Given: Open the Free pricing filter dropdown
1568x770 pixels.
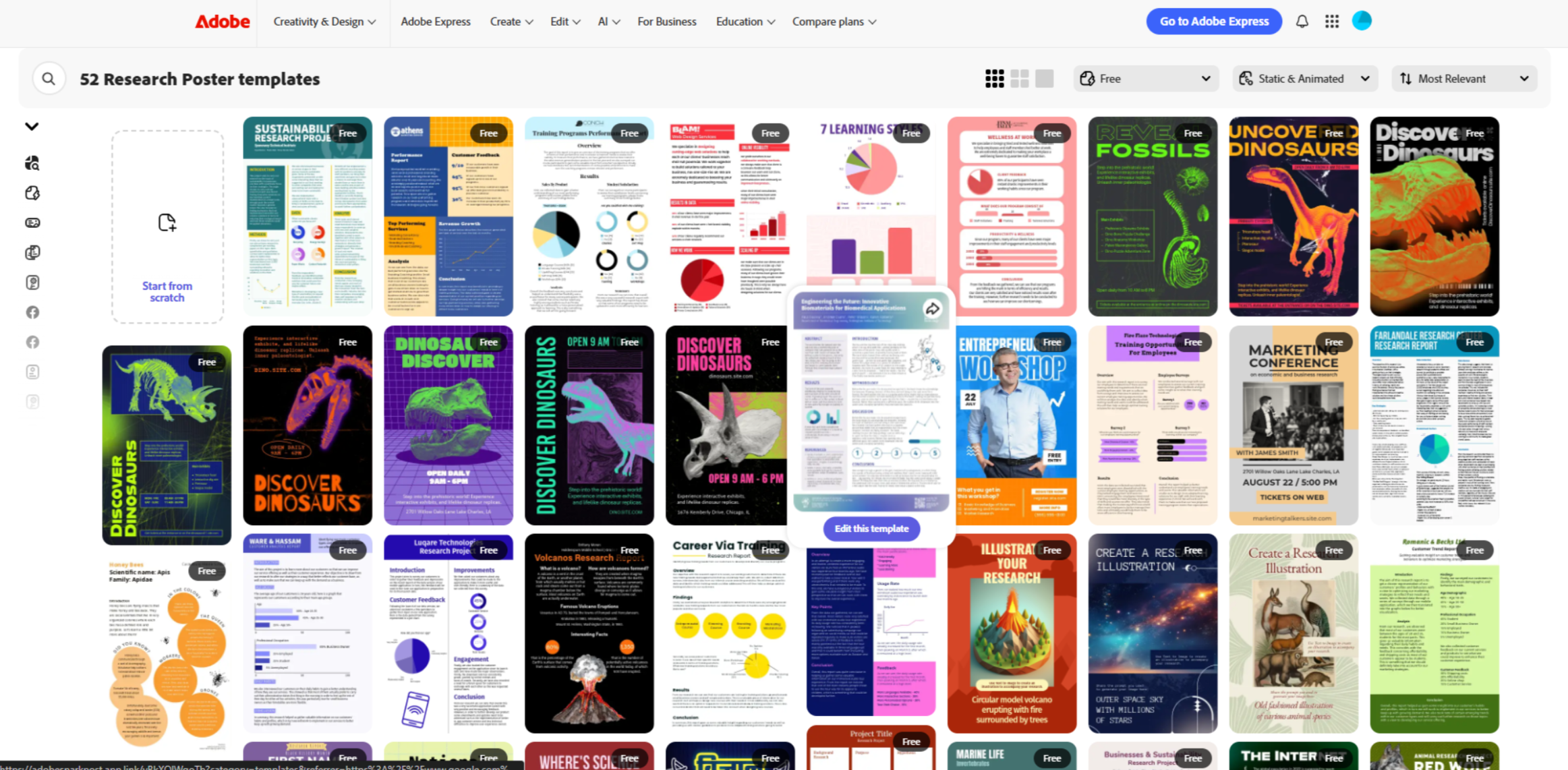Looking at the screenshot, I should 1145,78.
